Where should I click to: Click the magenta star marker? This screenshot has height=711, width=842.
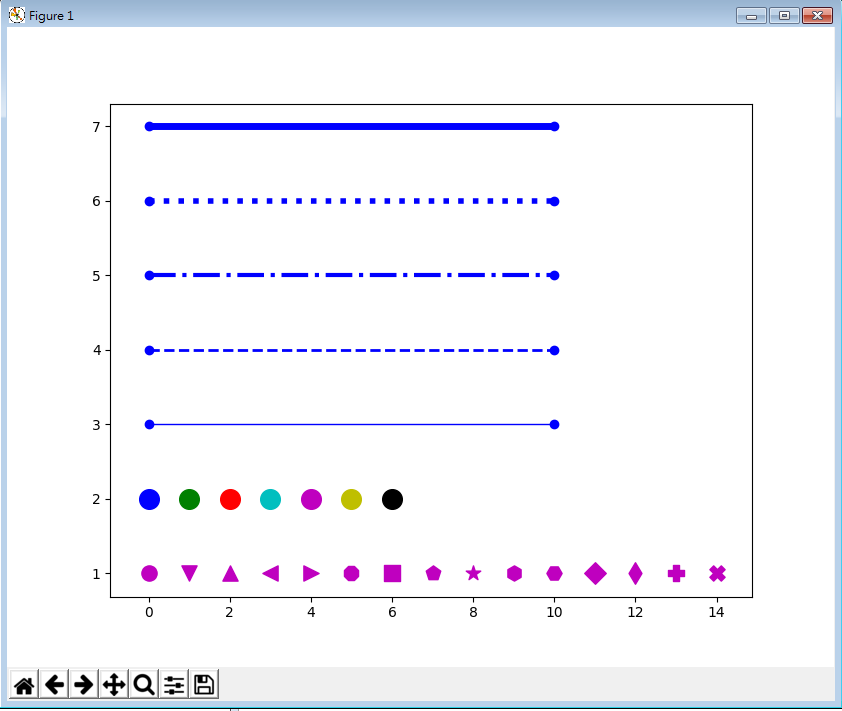[473, 573]
